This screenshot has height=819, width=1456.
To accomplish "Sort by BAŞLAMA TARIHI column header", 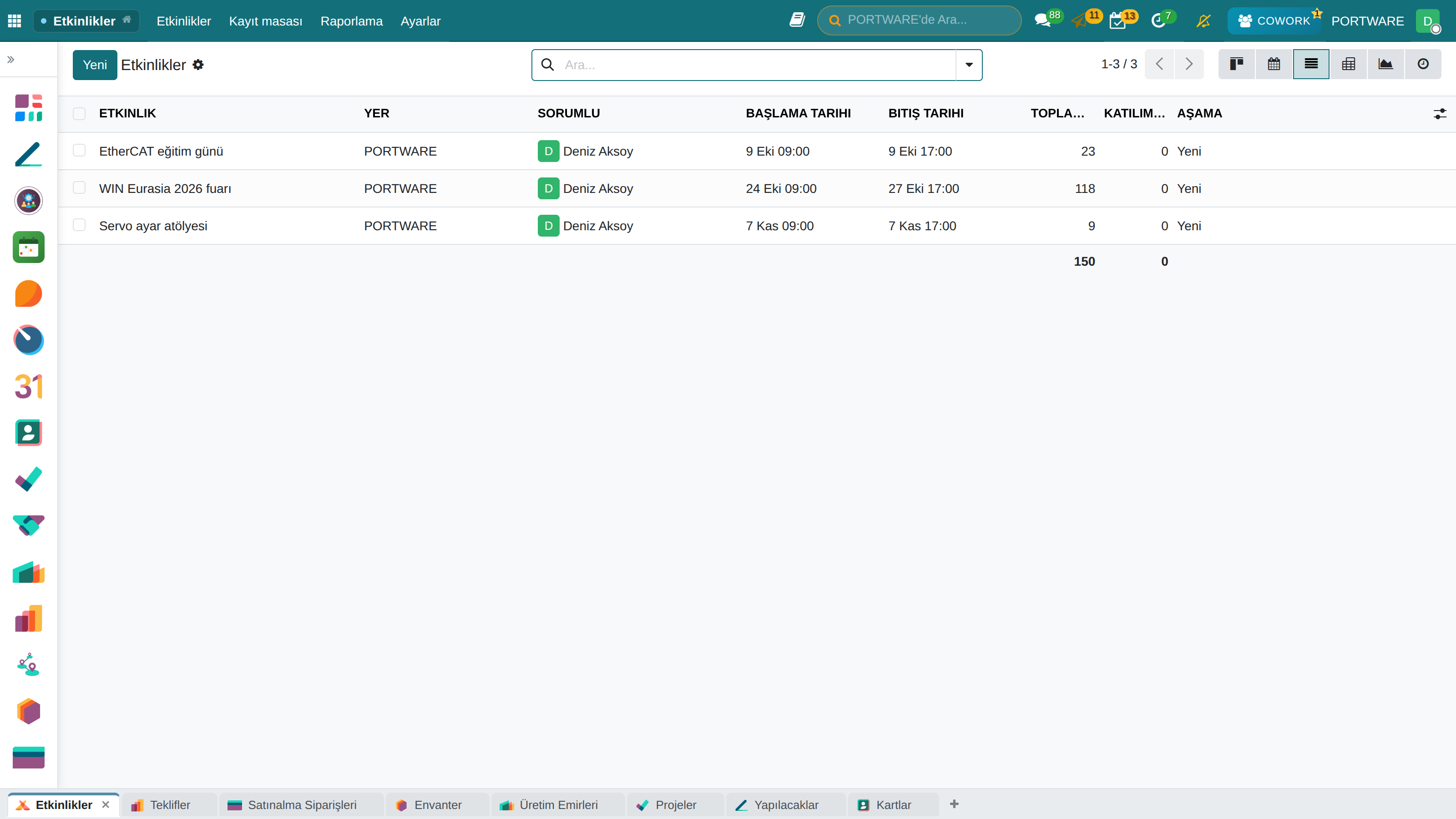I will coord(798,114).
